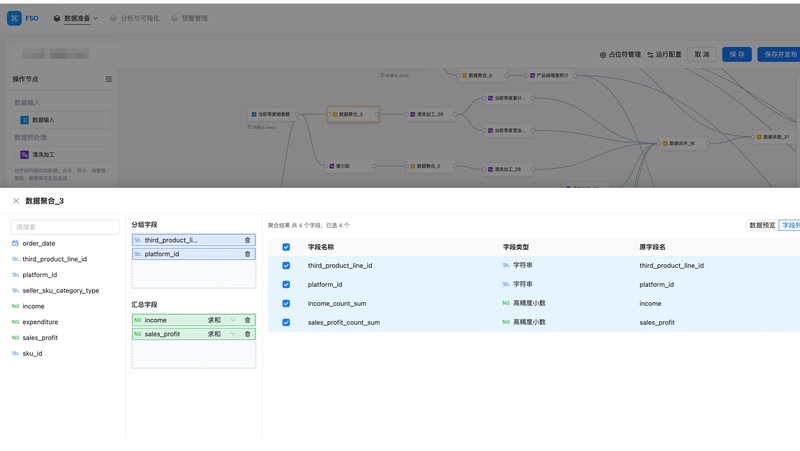Click the 保存 button
800x451 pixels.
[x=737, y=55]
